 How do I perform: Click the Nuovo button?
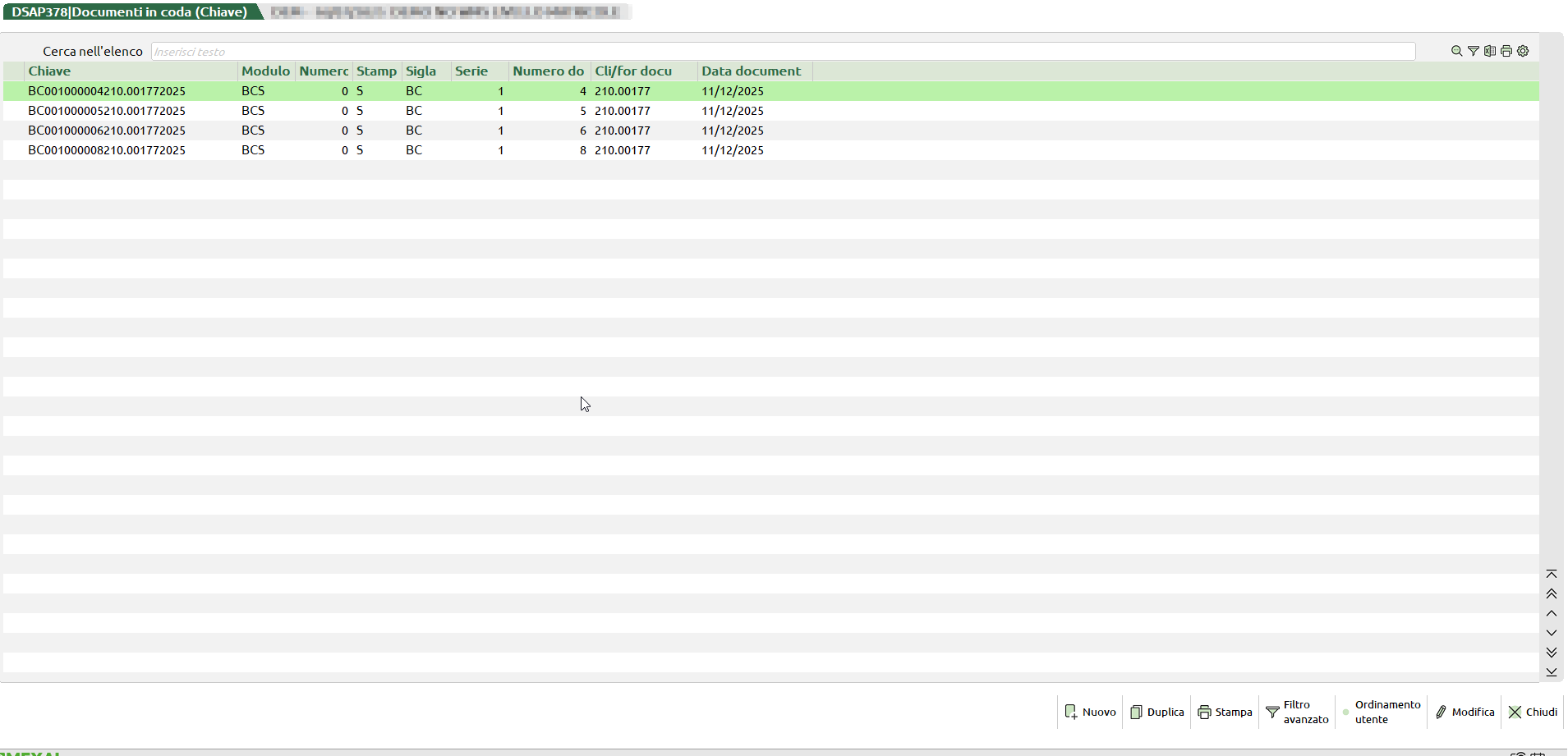[x=1090, y=712]
